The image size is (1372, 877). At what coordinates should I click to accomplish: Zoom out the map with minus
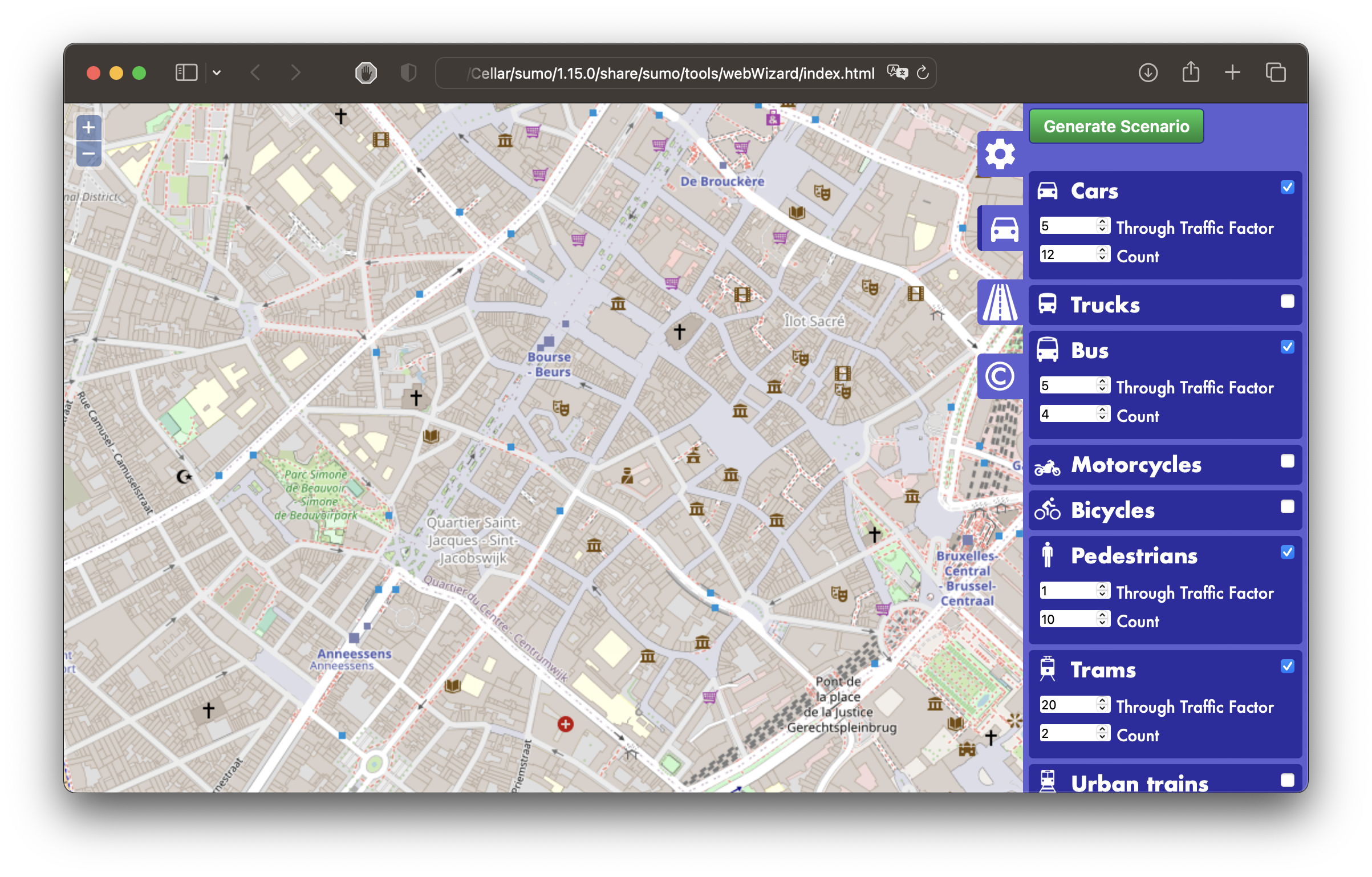point(88,154)
